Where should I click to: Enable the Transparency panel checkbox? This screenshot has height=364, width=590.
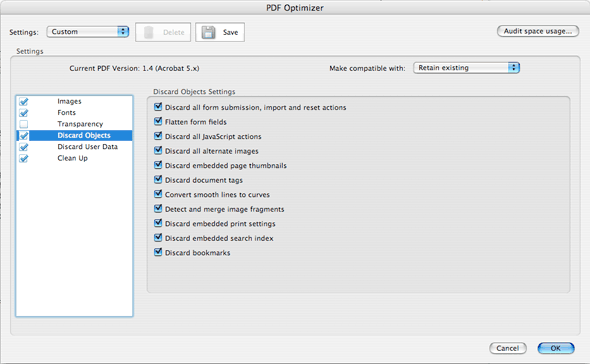24,124
